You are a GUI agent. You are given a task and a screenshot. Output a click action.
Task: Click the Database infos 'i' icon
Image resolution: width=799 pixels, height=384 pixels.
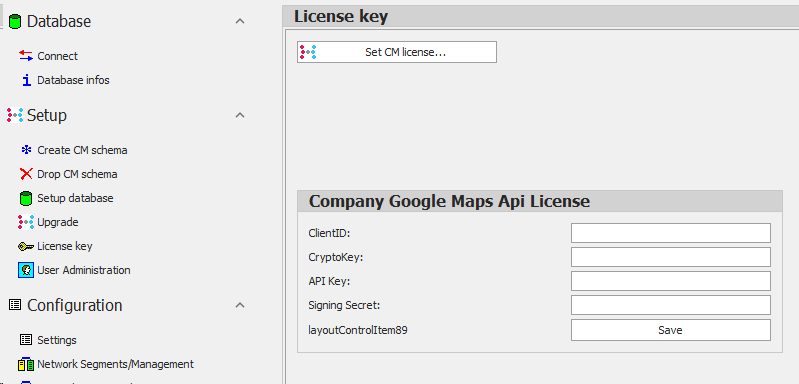(26, 80)
